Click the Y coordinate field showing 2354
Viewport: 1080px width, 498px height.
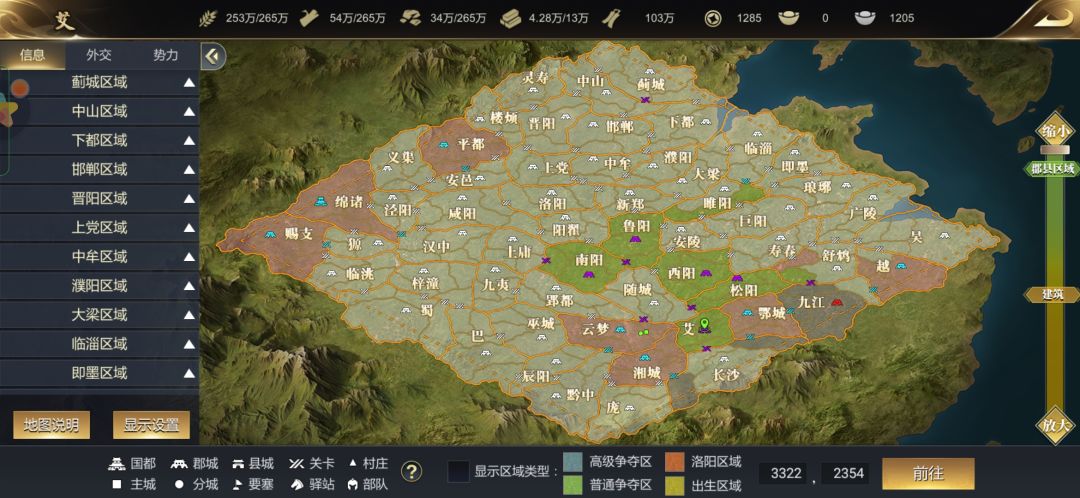[x=846, y=473]
